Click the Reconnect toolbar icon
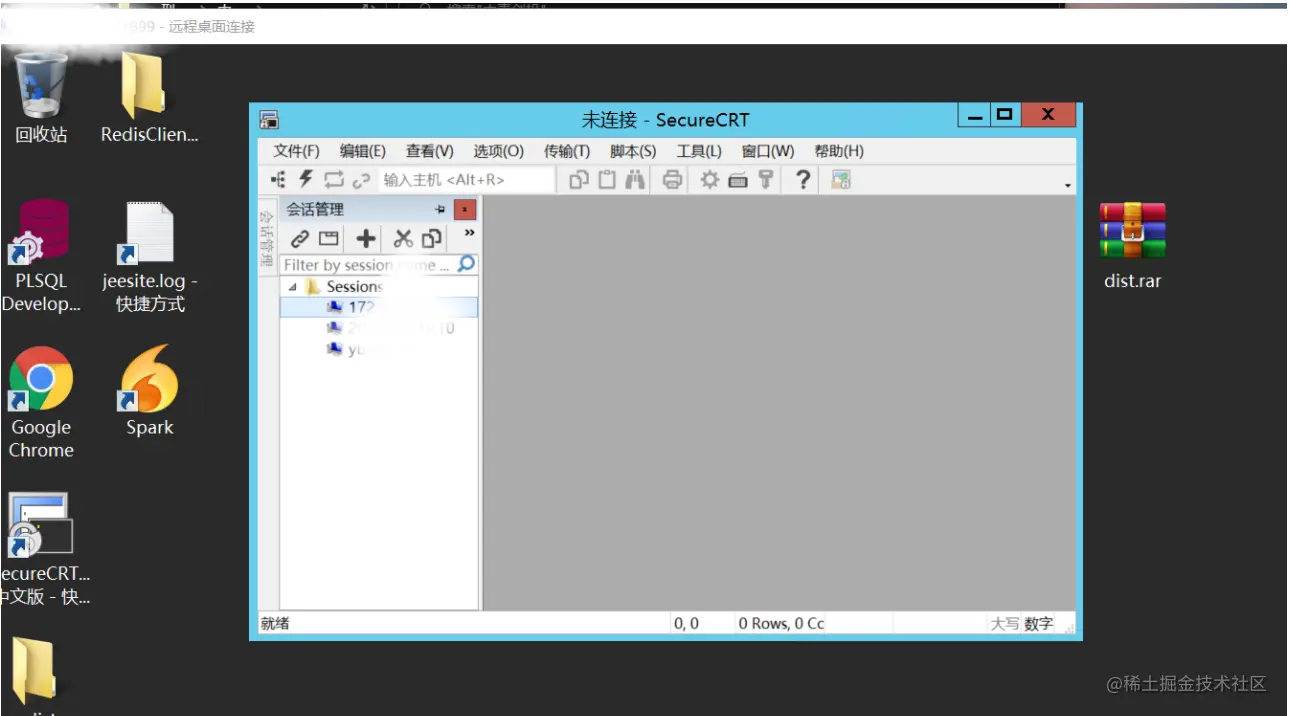Screen dimensions: 1289x716 [334, 180]
